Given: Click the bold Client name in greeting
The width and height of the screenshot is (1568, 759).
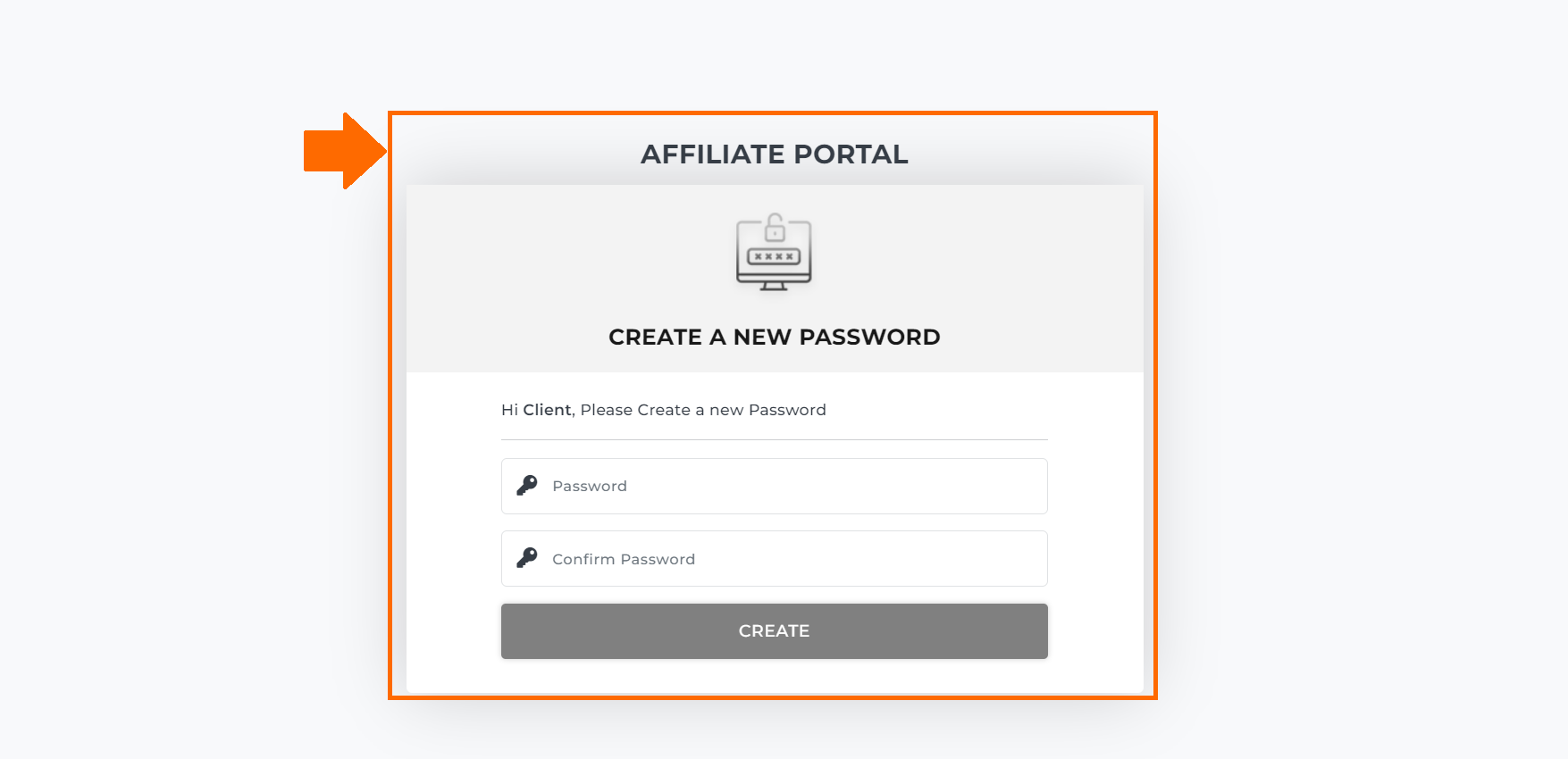Looking at the screenshot, I should [x=547, y=410].
